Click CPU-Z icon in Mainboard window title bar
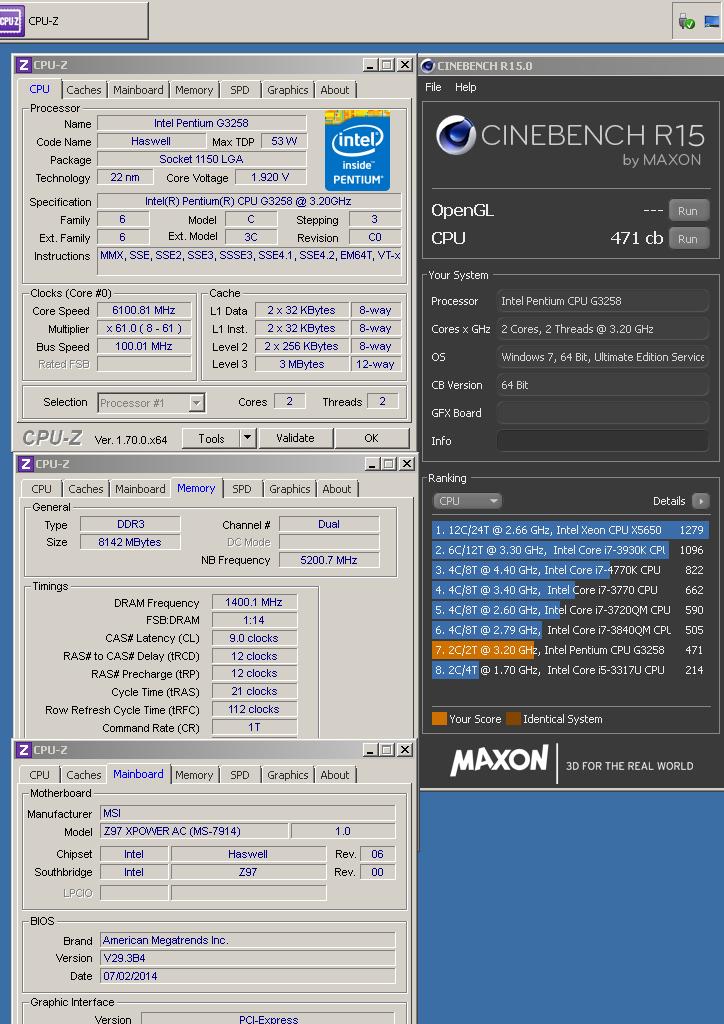 [24, 750]
